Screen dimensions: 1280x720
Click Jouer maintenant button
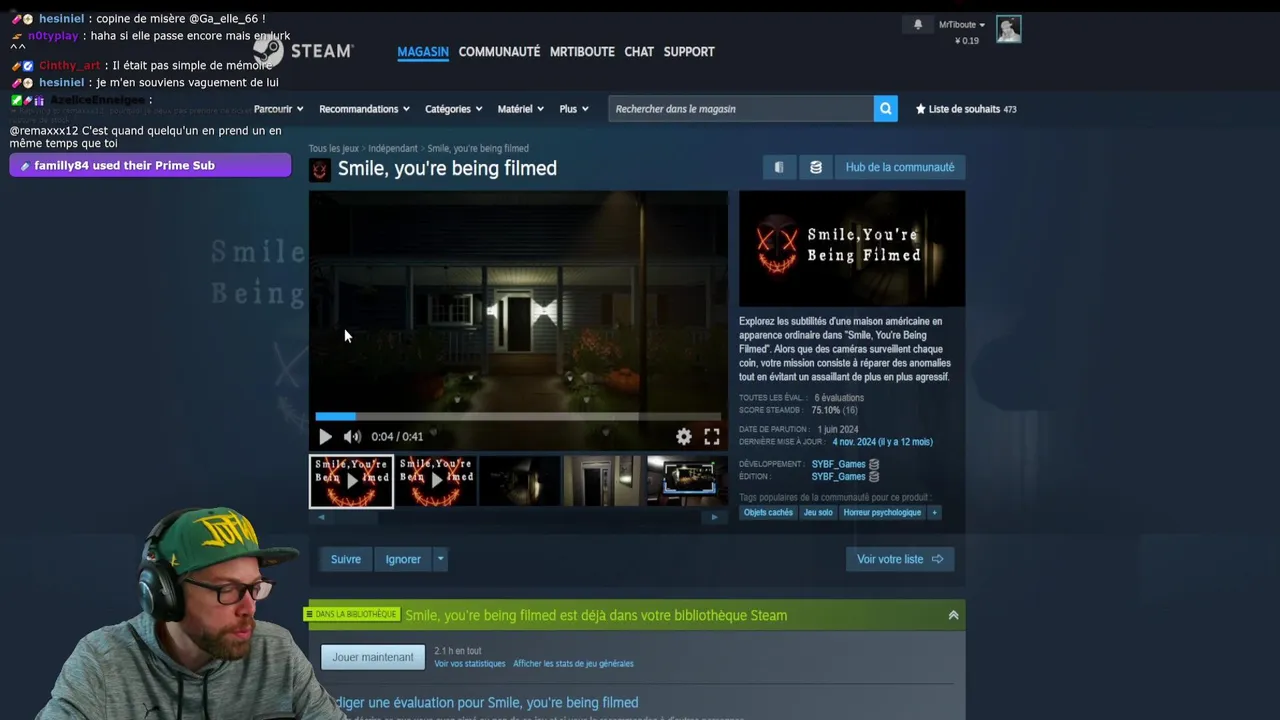[373, 657]
